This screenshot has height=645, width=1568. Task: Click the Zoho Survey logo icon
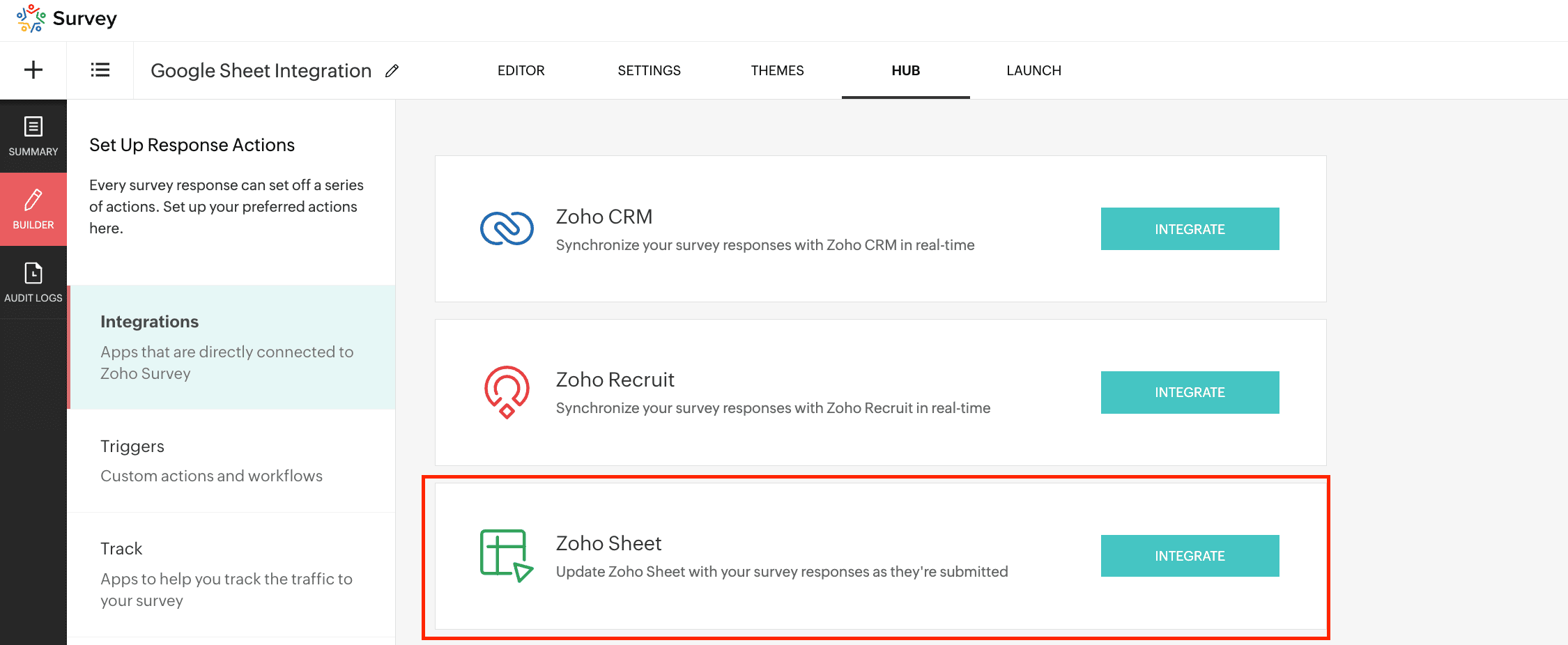(x=31, y=18)
